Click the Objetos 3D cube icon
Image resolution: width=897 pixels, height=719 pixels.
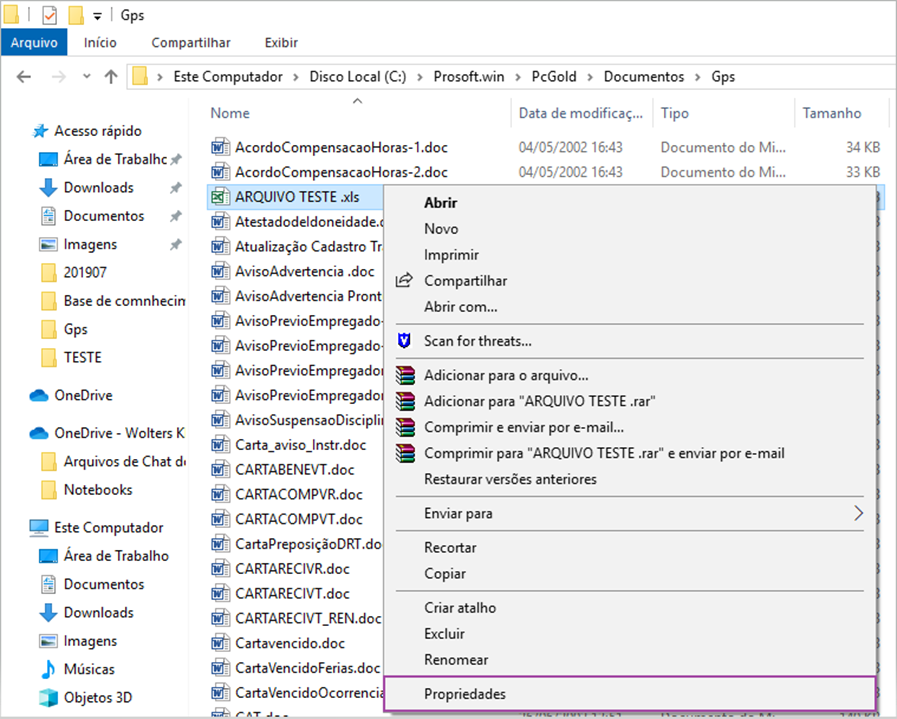49,698
